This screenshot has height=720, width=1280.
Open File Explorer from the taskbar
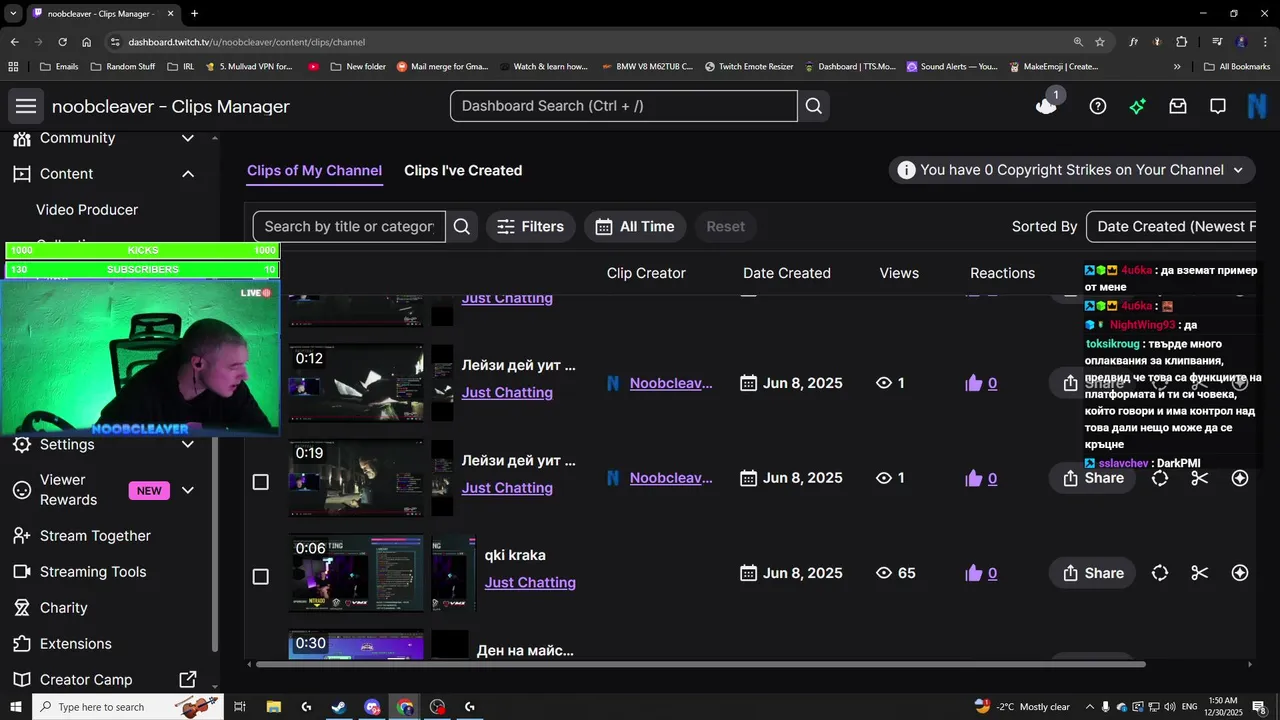[x=273, y=707]
